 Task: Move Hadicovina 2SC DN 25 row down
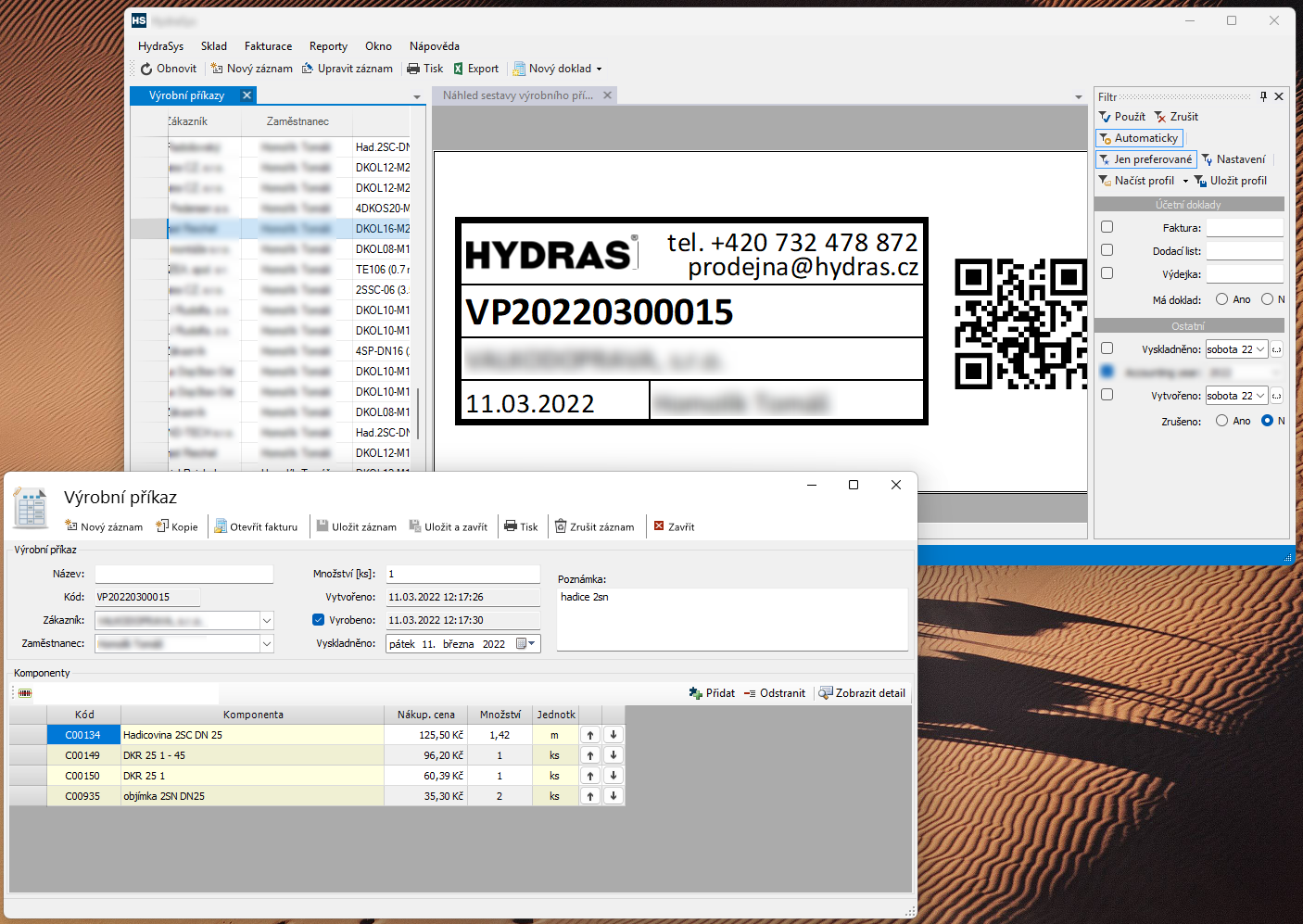tap(614, 735)
